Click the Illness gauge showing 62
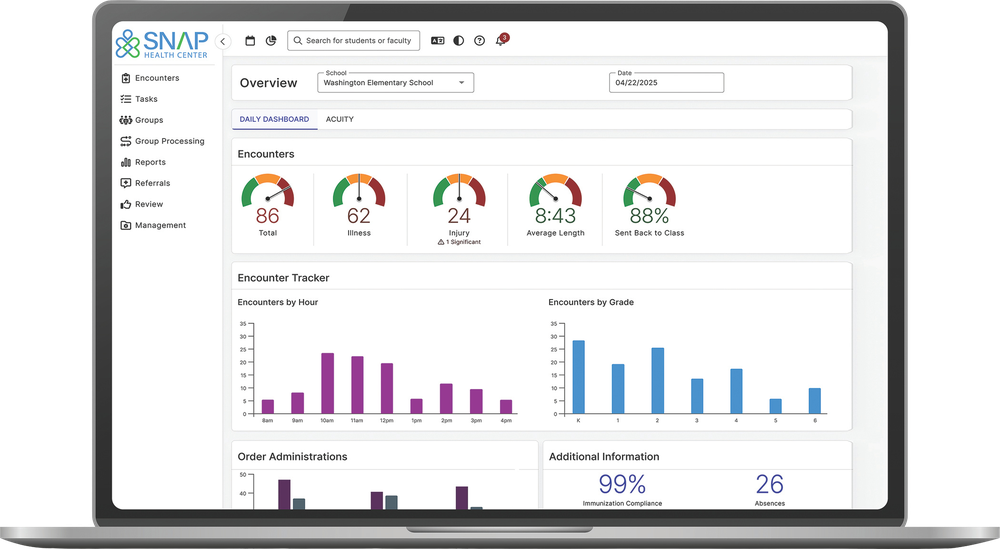The width and height of the screenshot is (1000, 549). pyautogui.click(x=359, y=205)
